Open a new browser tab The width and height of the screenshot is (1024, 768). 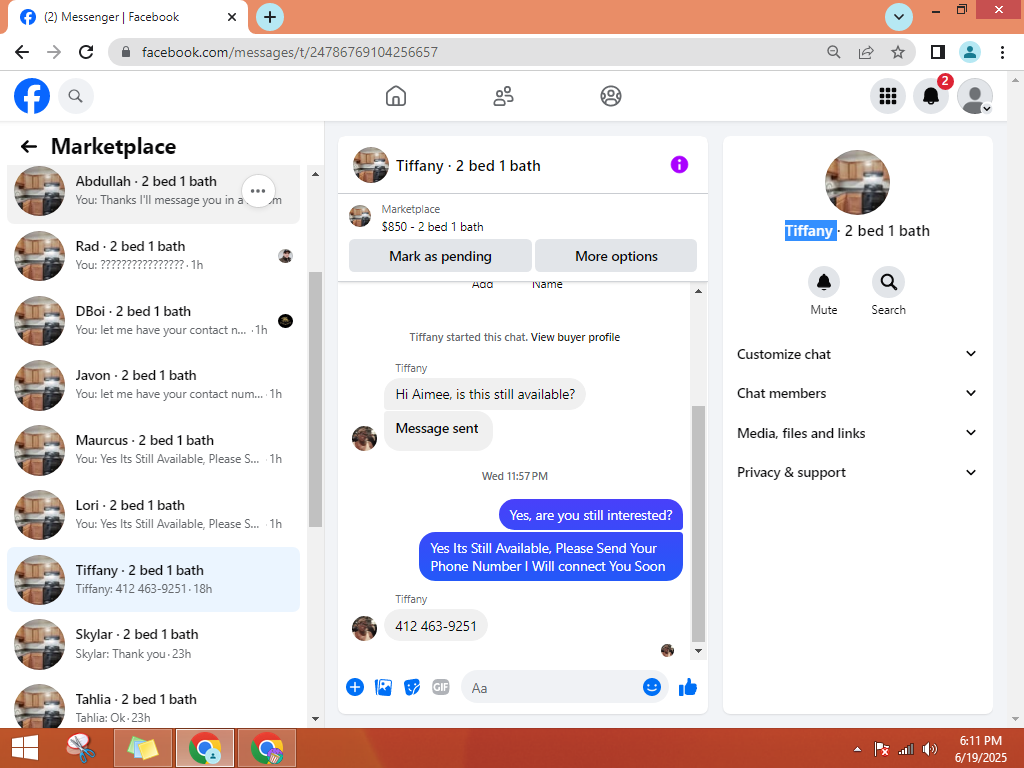pyautogui.click(x=270, y=17)
